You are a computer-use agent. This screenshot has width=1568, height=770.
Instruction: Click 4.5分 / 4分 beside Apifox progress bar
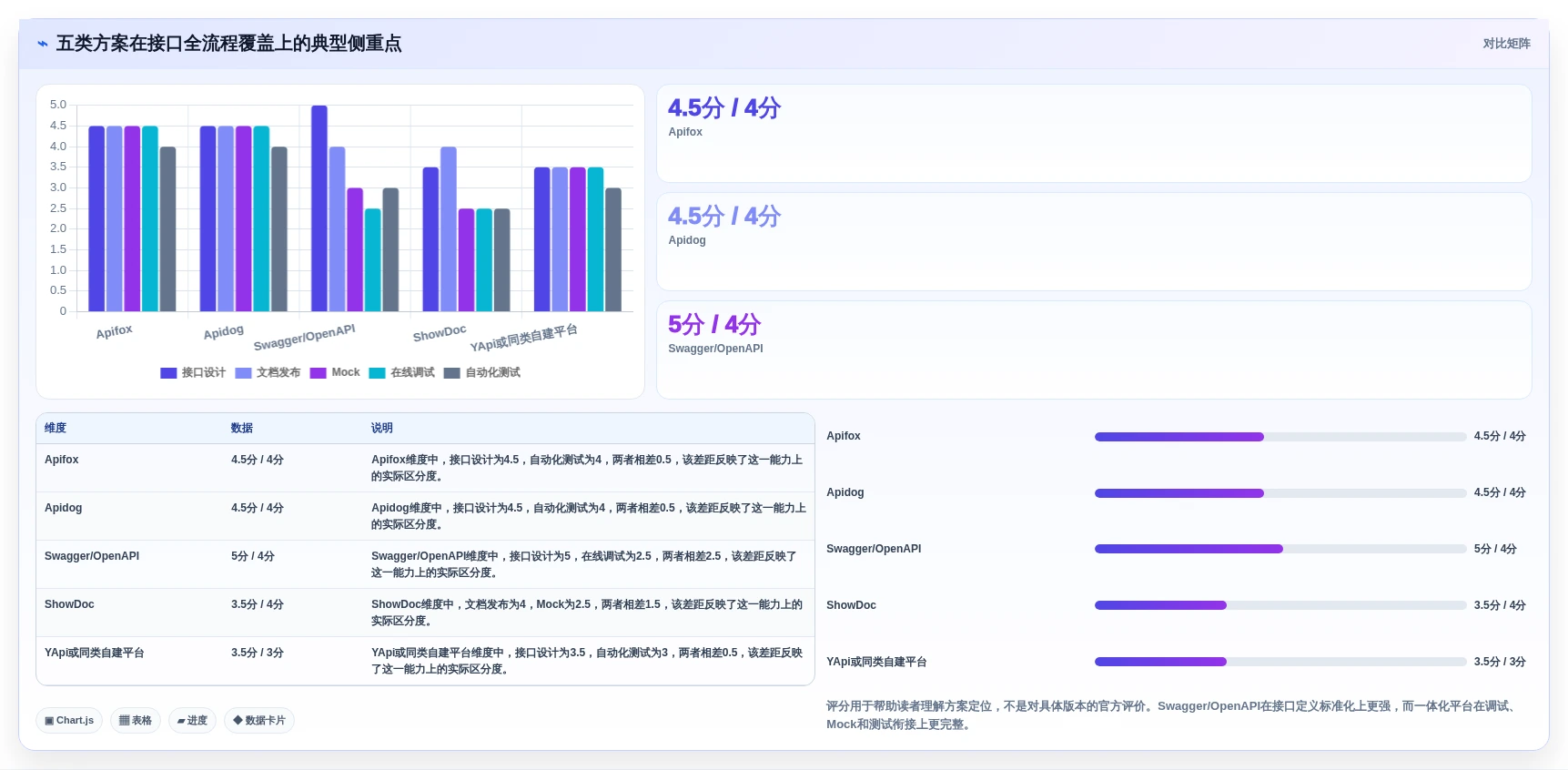click(x=1500, y=437)
